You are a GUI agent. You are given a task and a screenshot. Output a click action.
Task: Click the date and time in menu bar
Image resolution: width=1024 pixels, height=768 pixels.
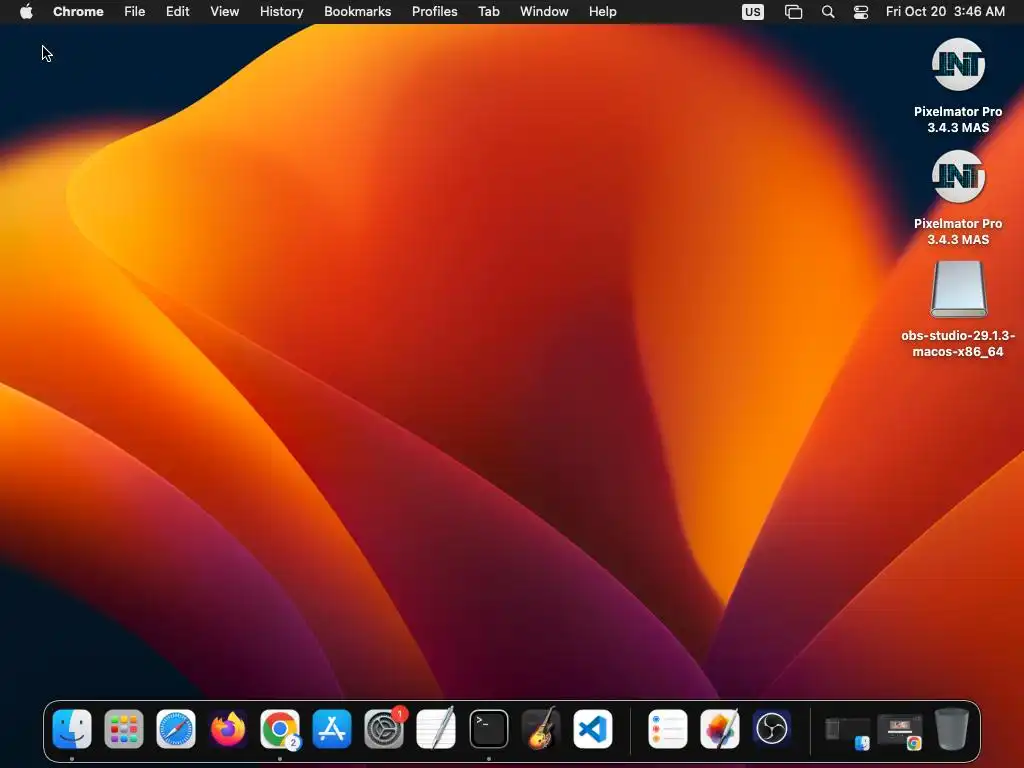[x=945, y=11]
